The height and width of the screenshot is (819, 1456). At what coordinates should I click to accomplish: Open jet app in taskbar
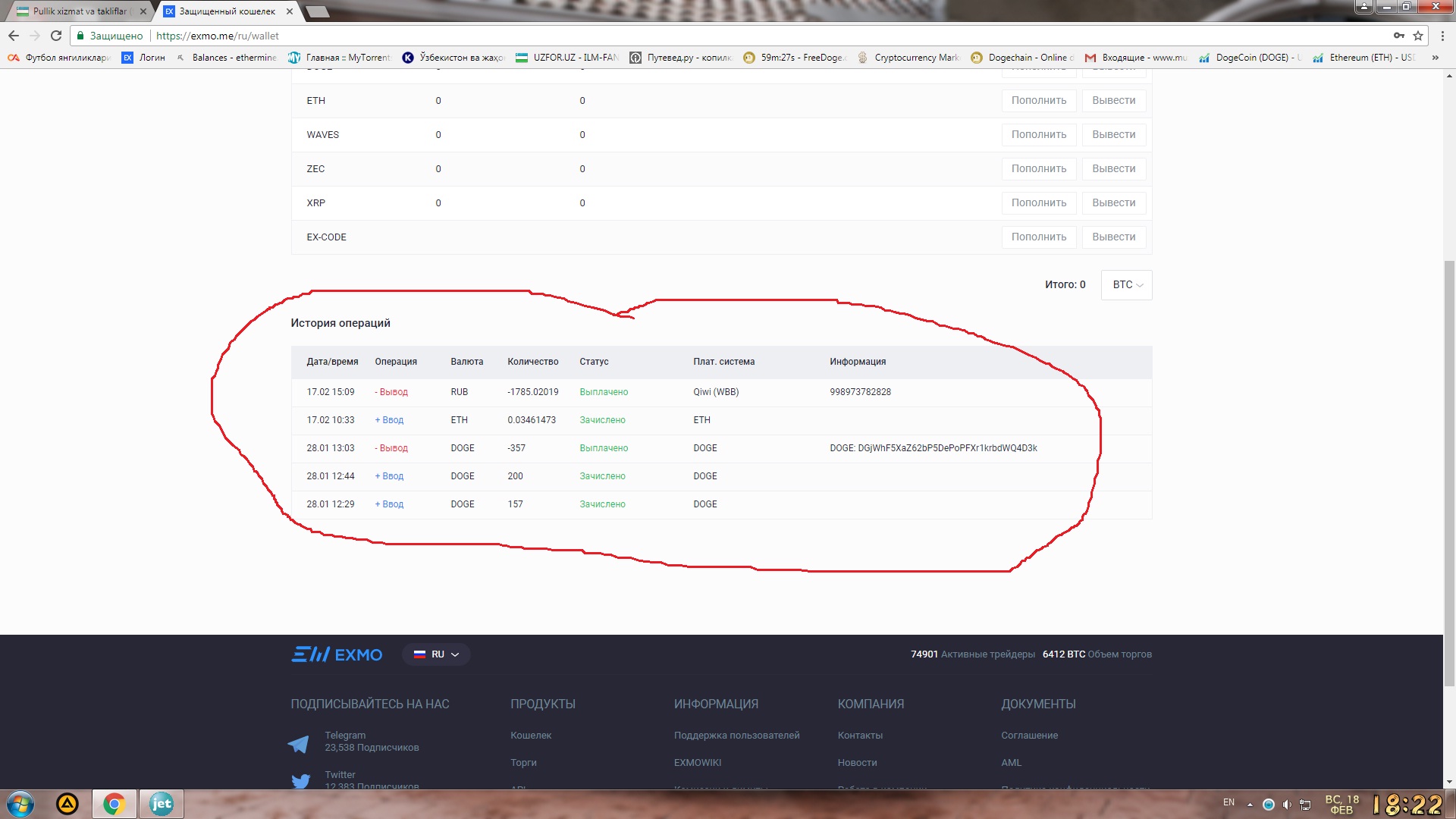tap(161, 804)
